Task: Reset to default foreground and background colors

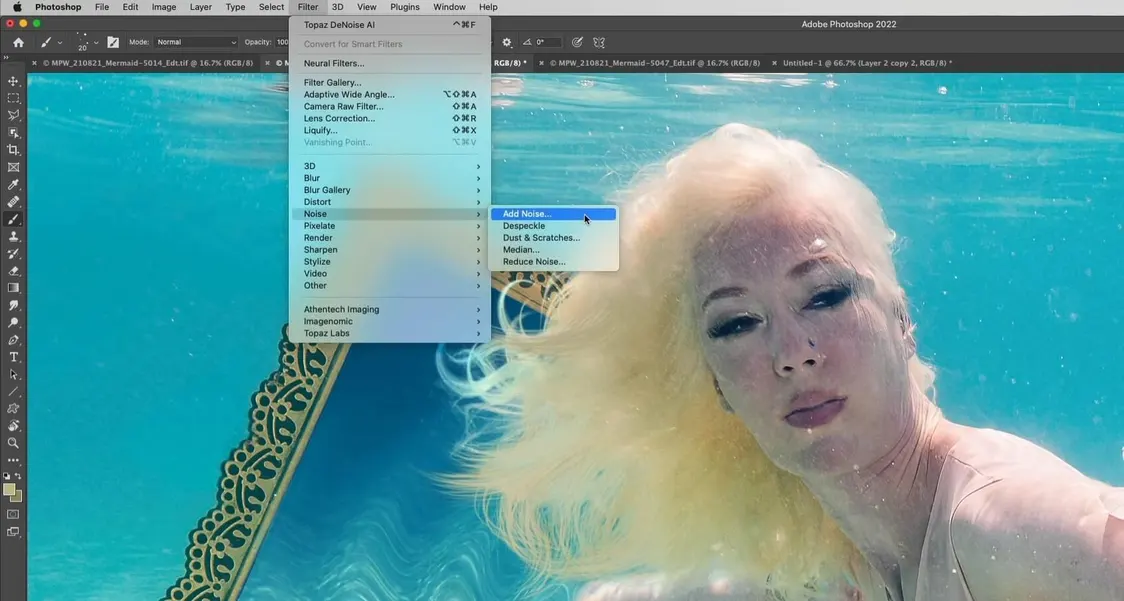Action: 6,476
